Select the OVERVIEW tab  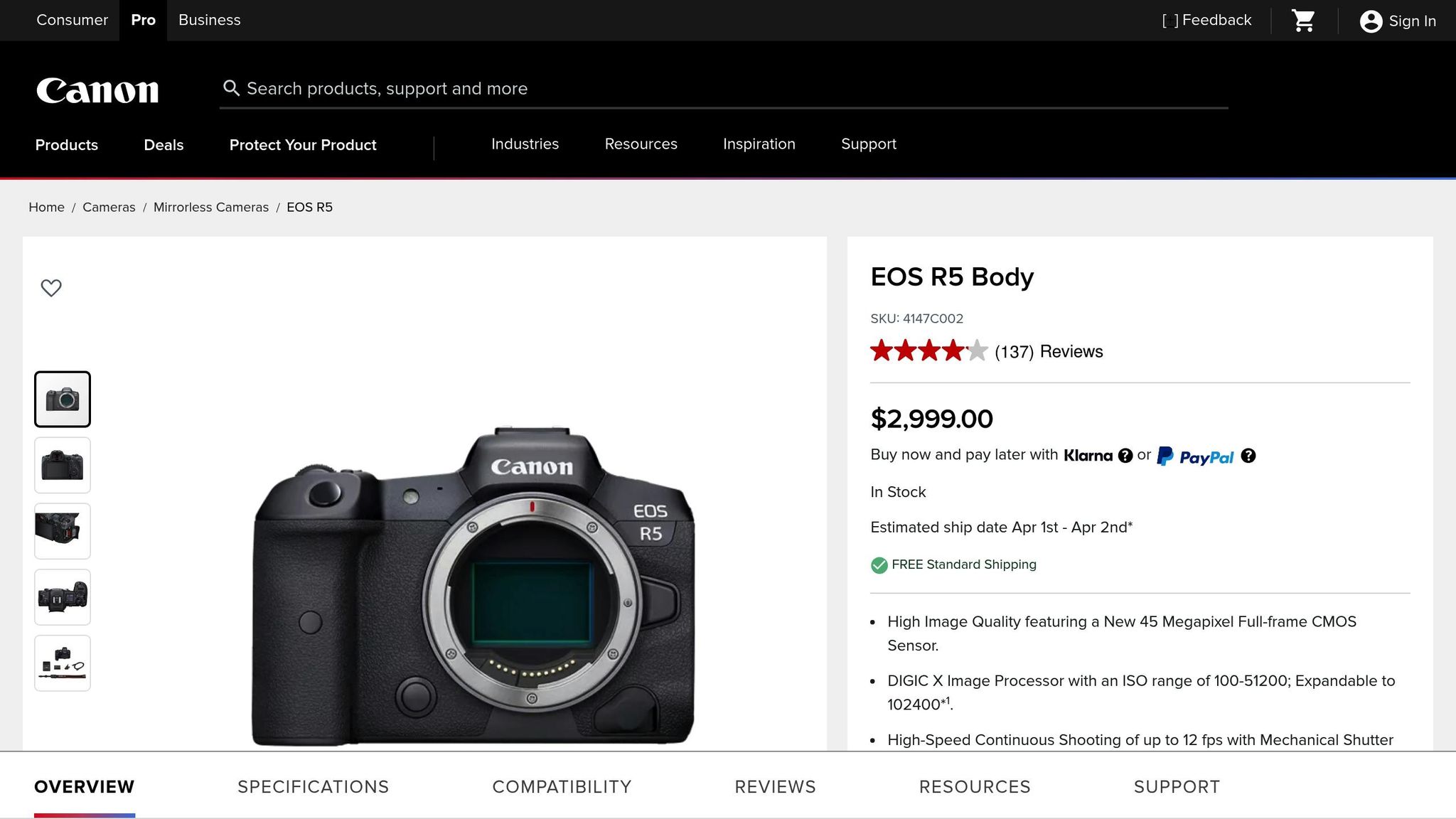tap(85, 787)
